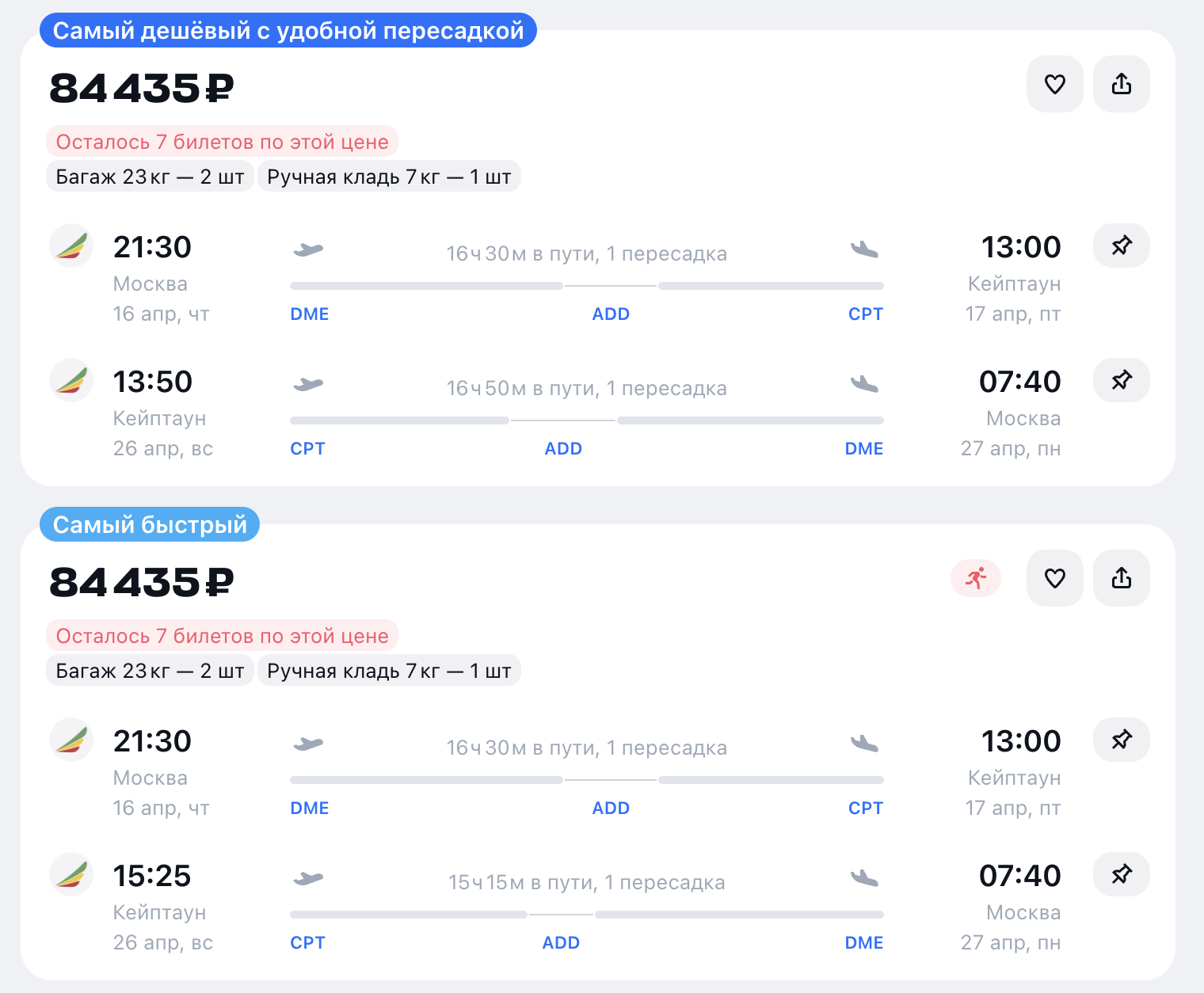The height and width of the screenshot is (993, 1204).
Task: Click the ADD layover code on 13:50 flight
Action: (563, 448)
